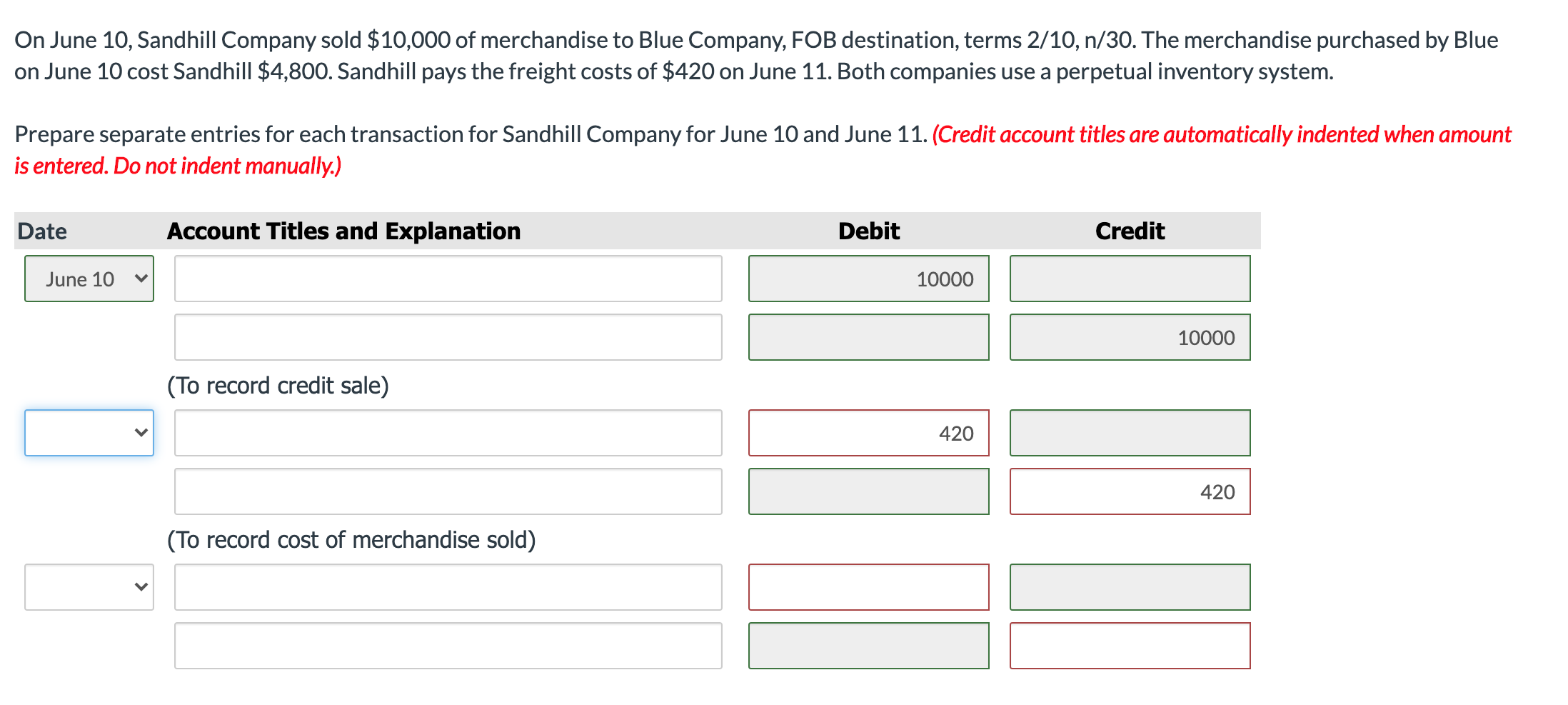Click the red-outlined debit box in the final row
Viewport: 1568px width, 705px height.
[x=868, y=587]
